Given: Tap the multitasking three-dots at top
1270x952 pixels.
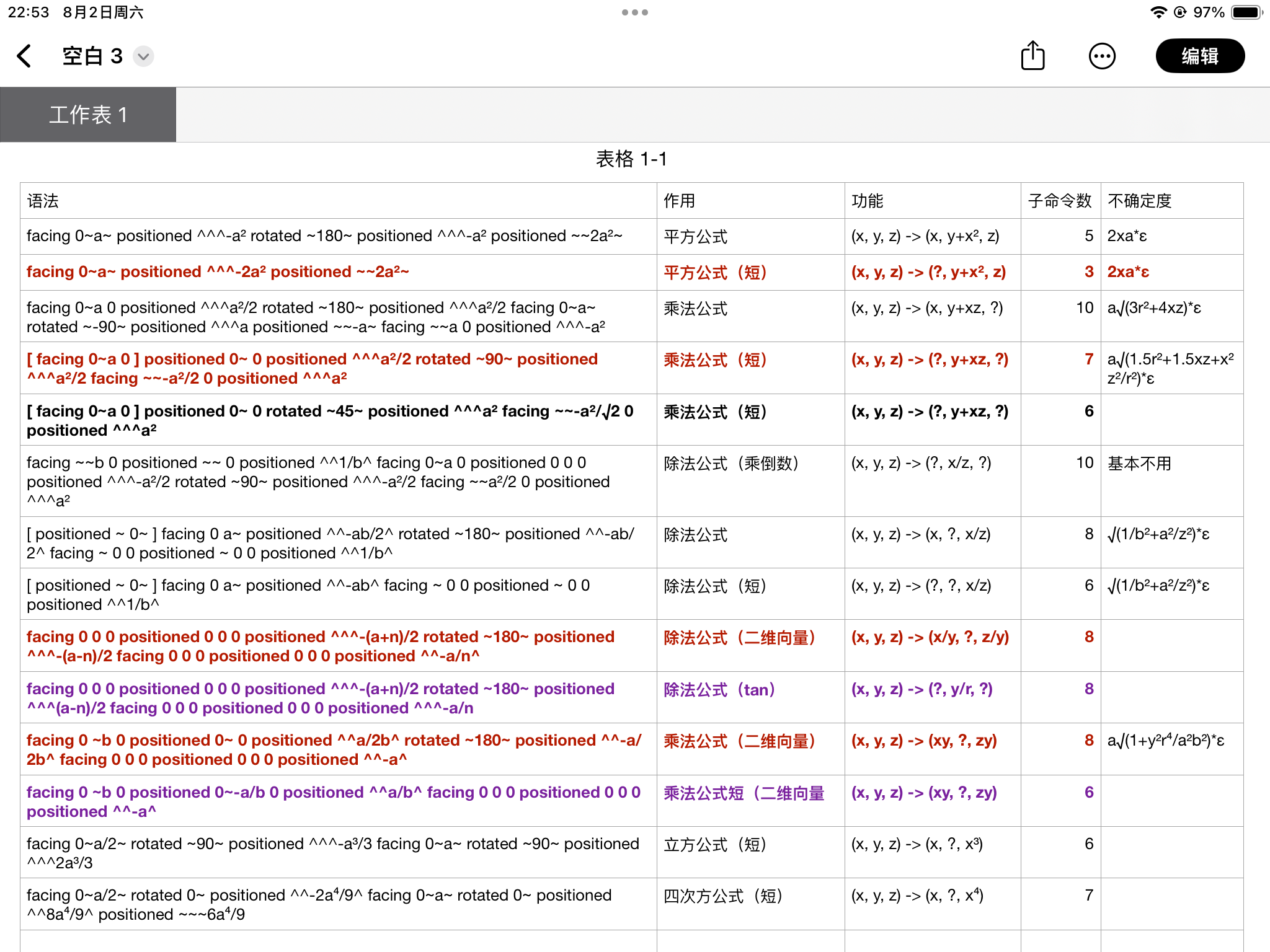Looking at the screenshot, I should click(x=634, y=12).
